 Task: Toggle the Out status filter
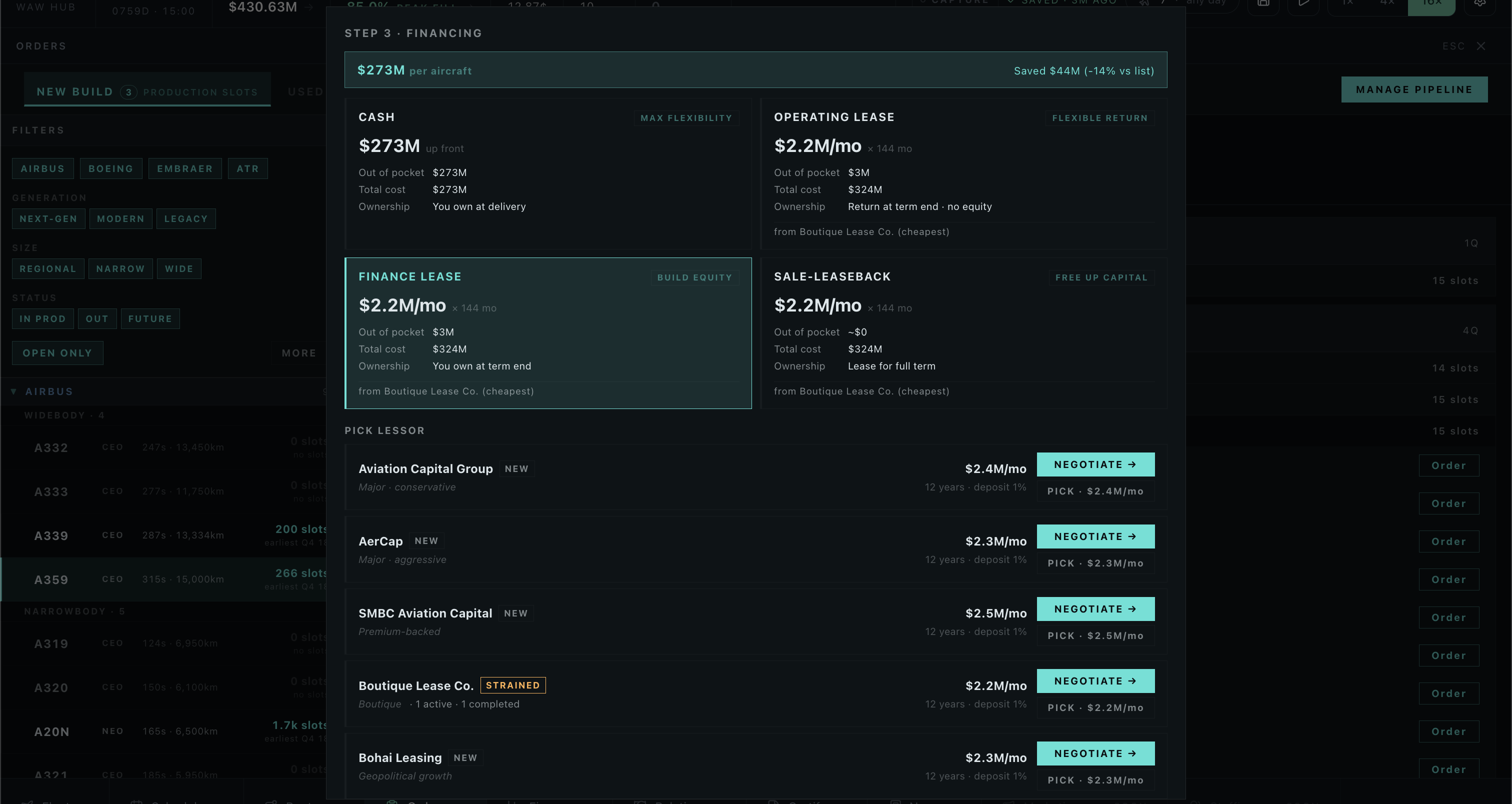coord(97,318)
